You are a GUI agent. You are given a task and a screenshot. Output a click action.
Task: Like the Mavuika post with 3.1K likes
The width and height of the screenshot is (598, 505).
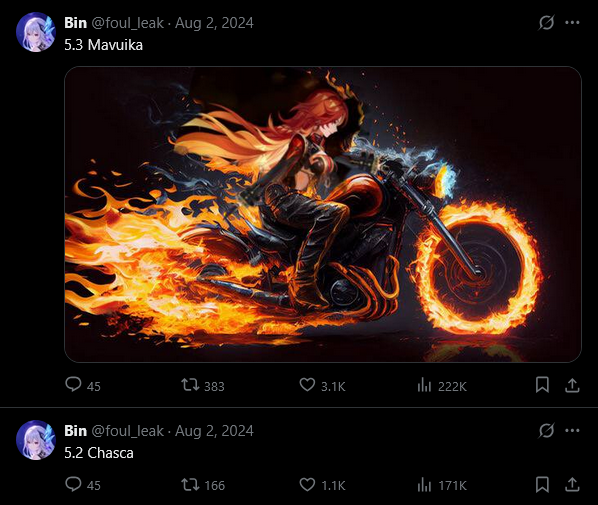pos(322,385)
